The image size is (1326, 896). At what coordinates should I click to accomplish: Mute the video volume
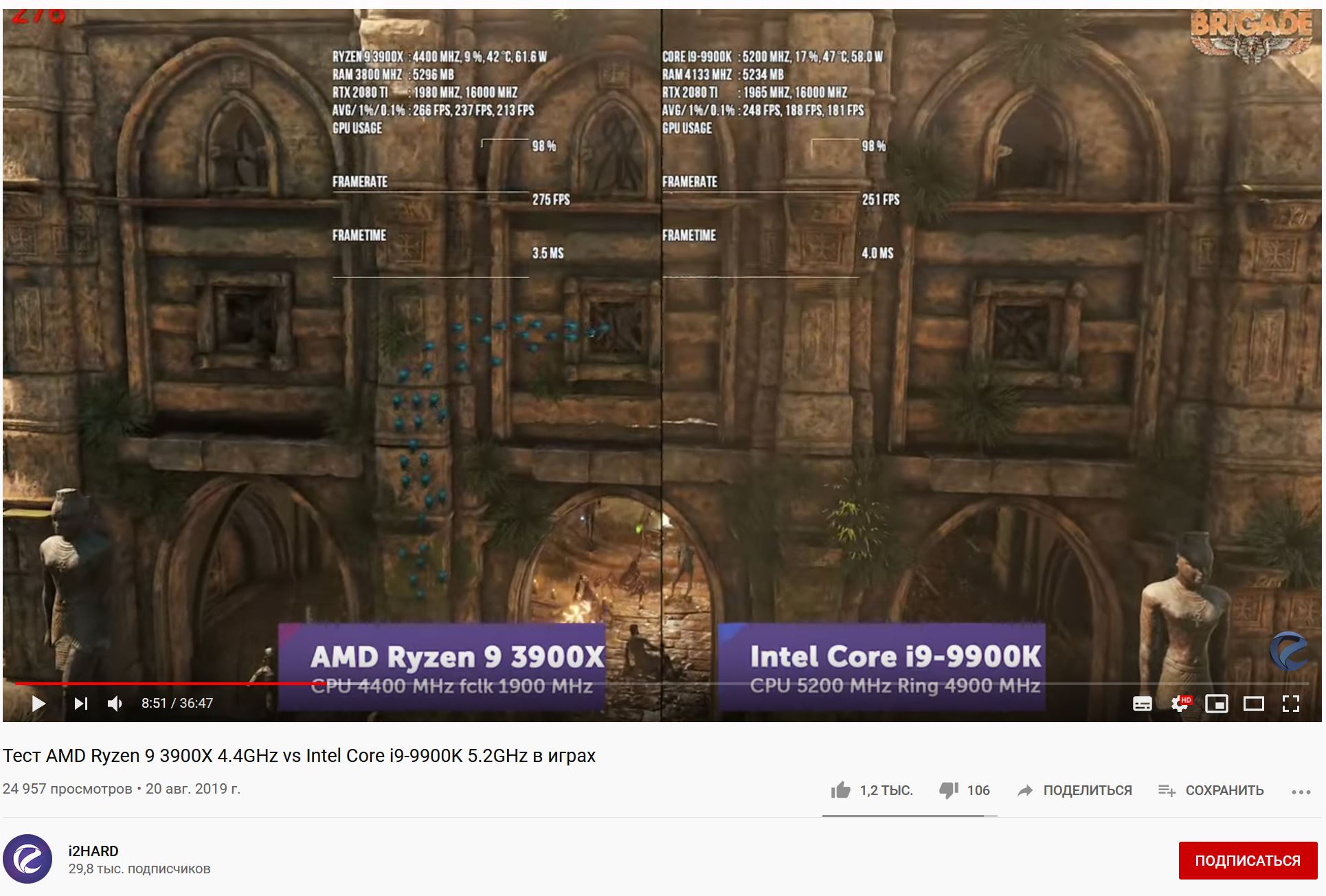pyautogui.click(x=115, y=703)
